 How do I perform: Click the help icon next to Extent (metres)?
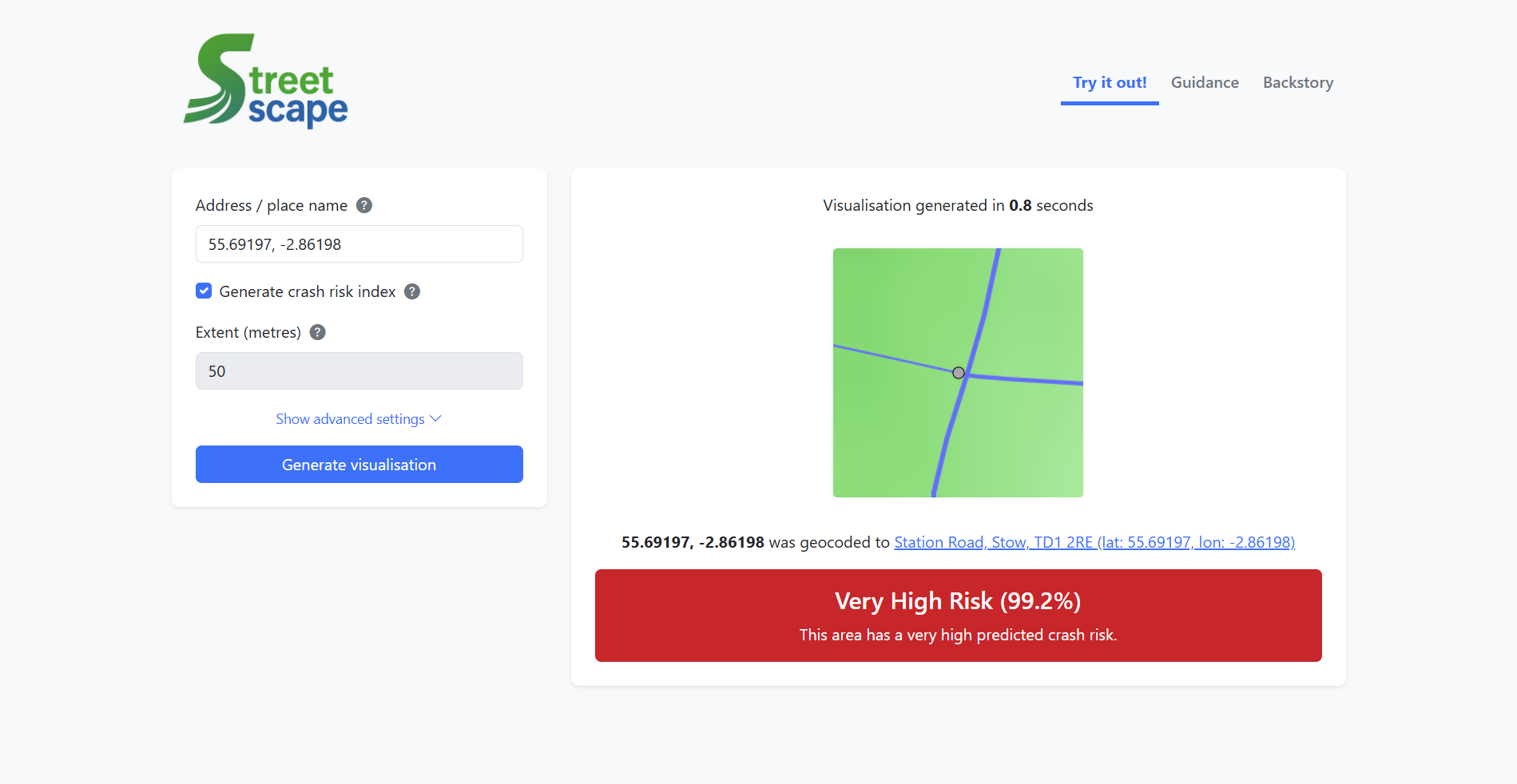click(x=318, y=332)
